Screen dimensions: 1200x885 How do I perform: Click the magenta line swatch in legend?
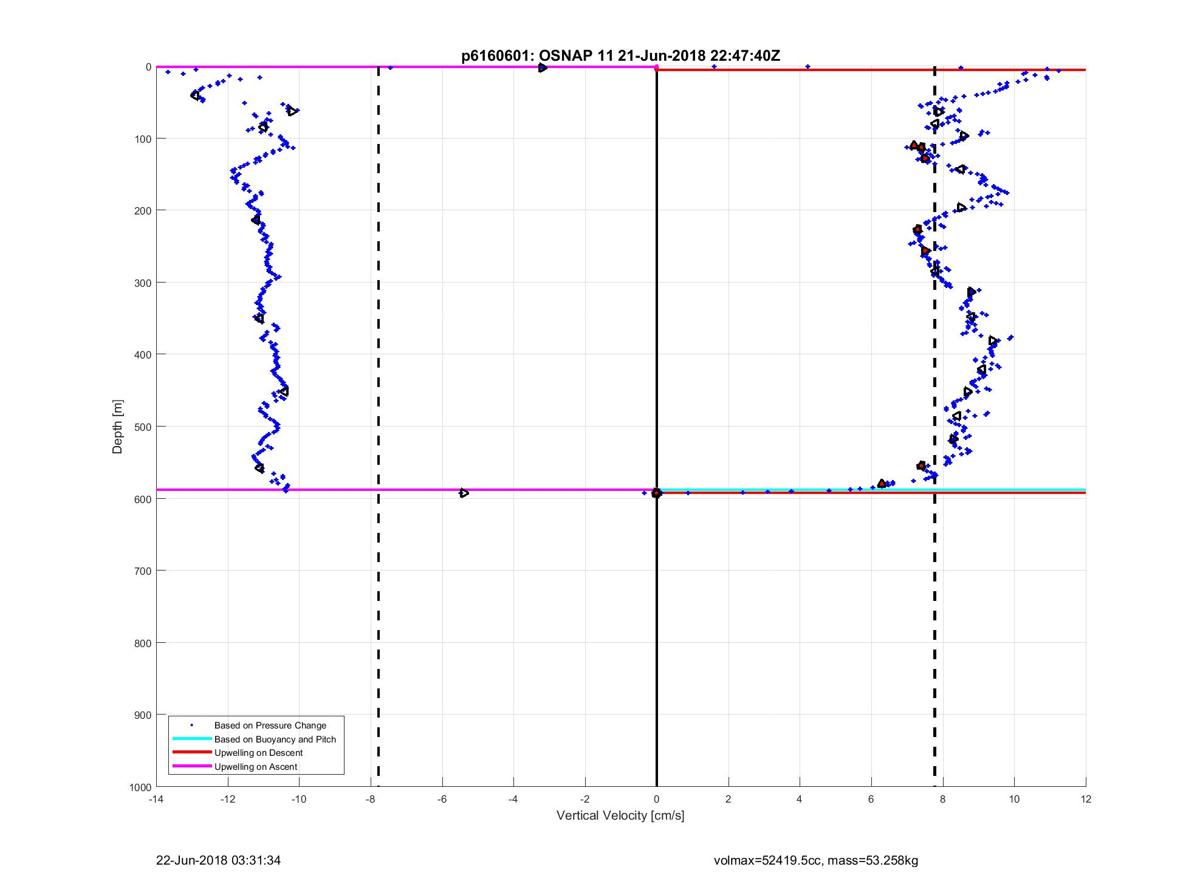point(191,767)
